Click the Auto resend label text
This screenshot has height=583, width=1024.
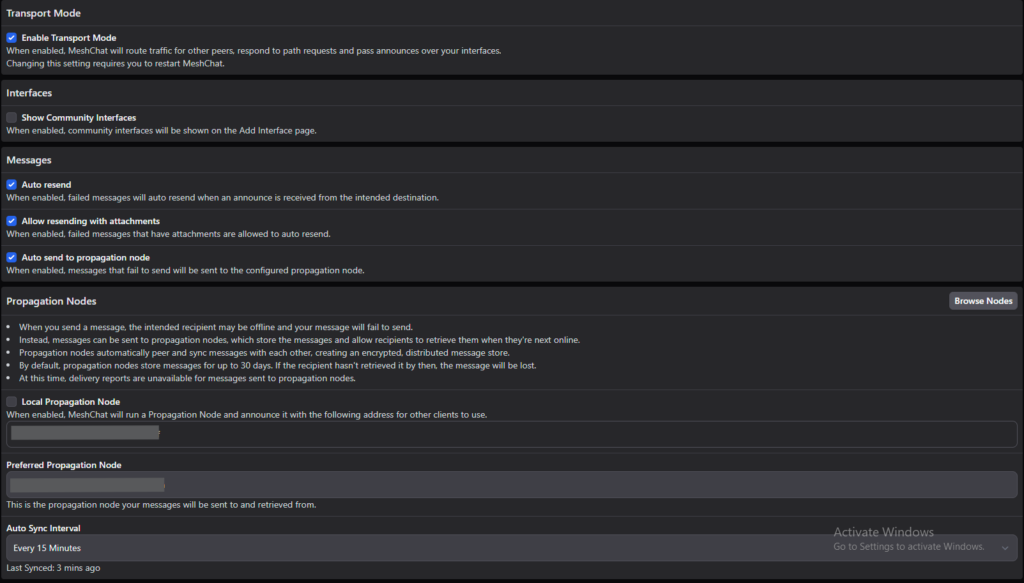click(46, 185)
